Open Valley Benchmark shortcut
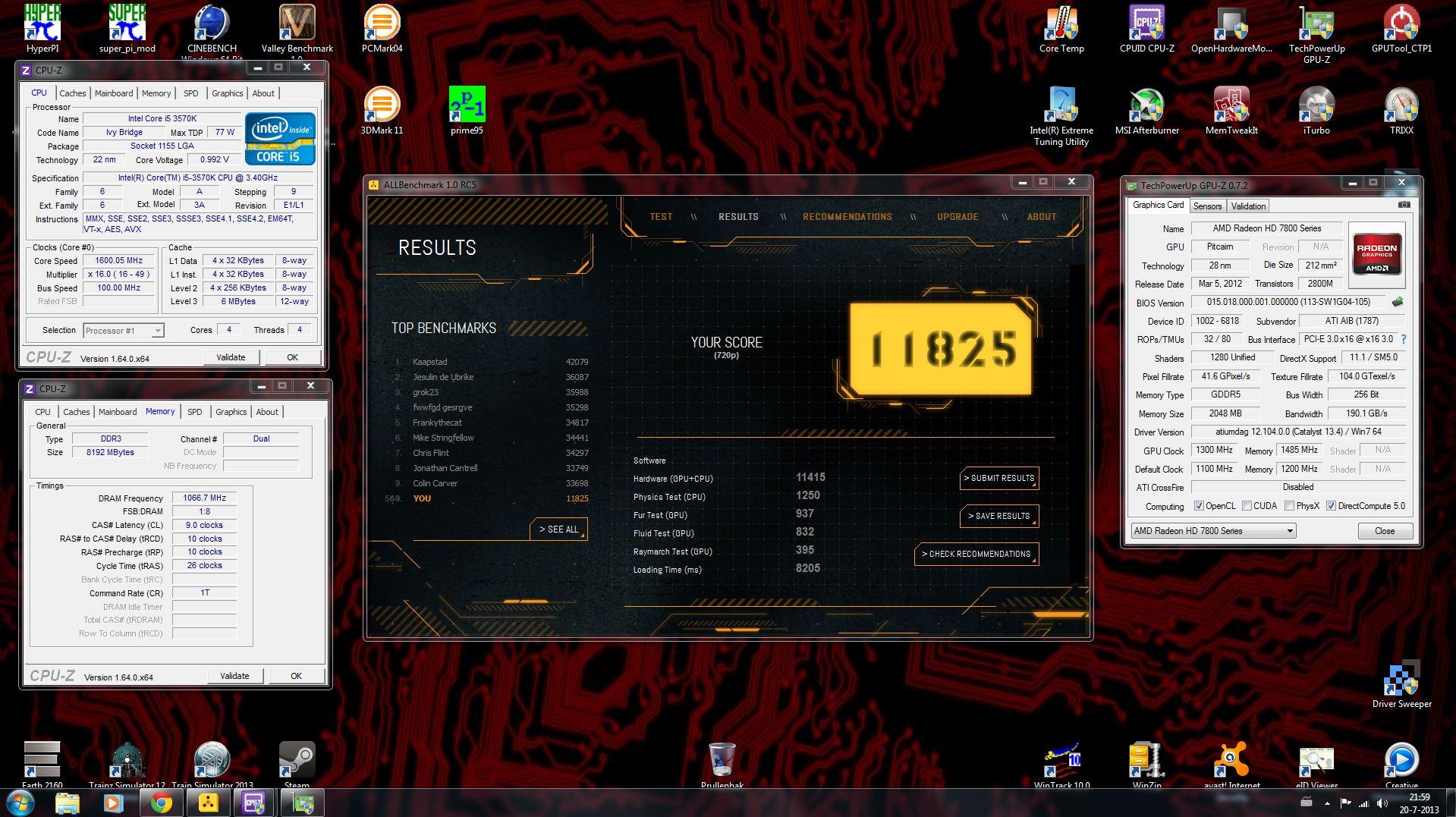 point(297,30)
